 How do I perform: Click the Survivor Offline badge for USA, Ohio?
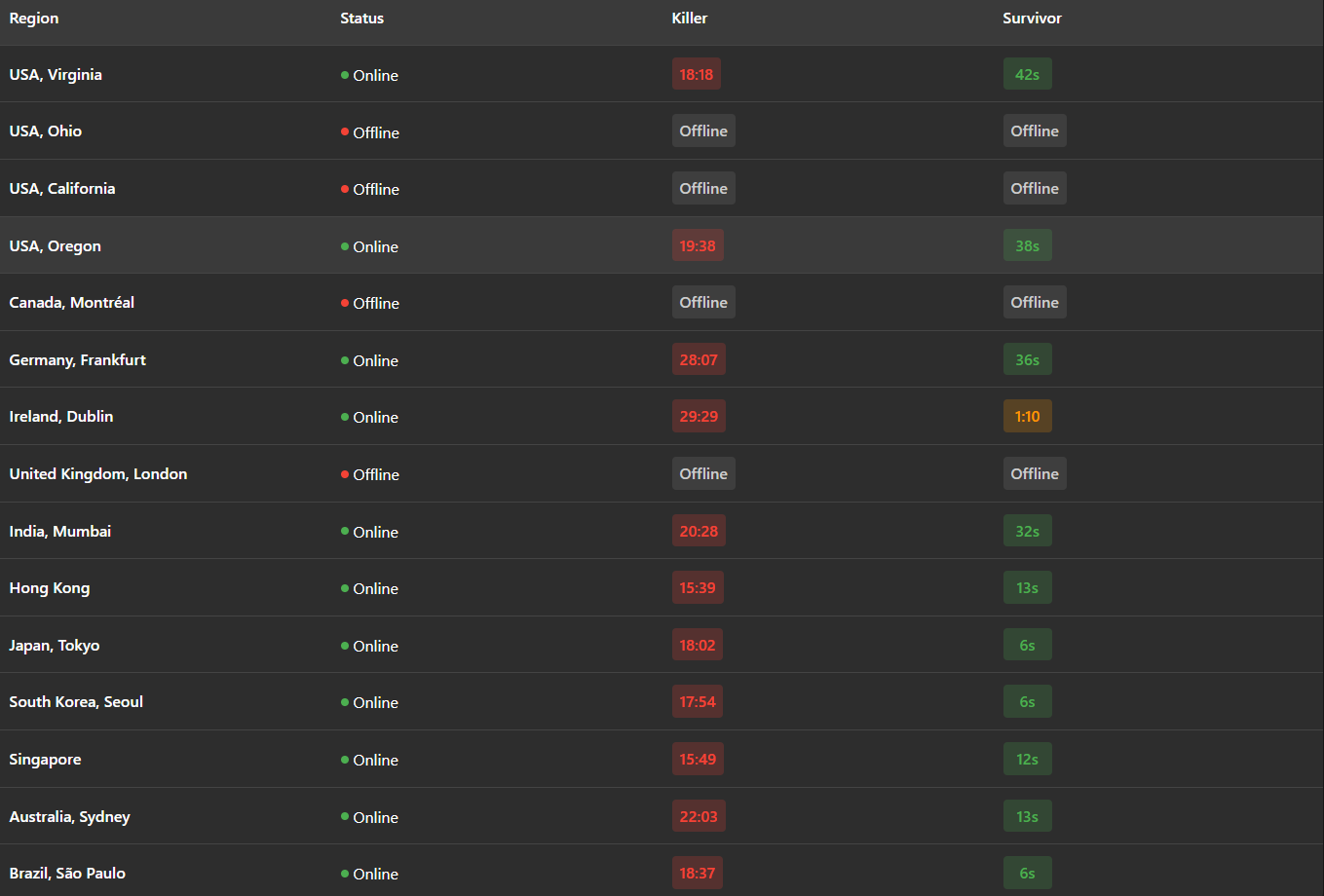[1035, 131]
